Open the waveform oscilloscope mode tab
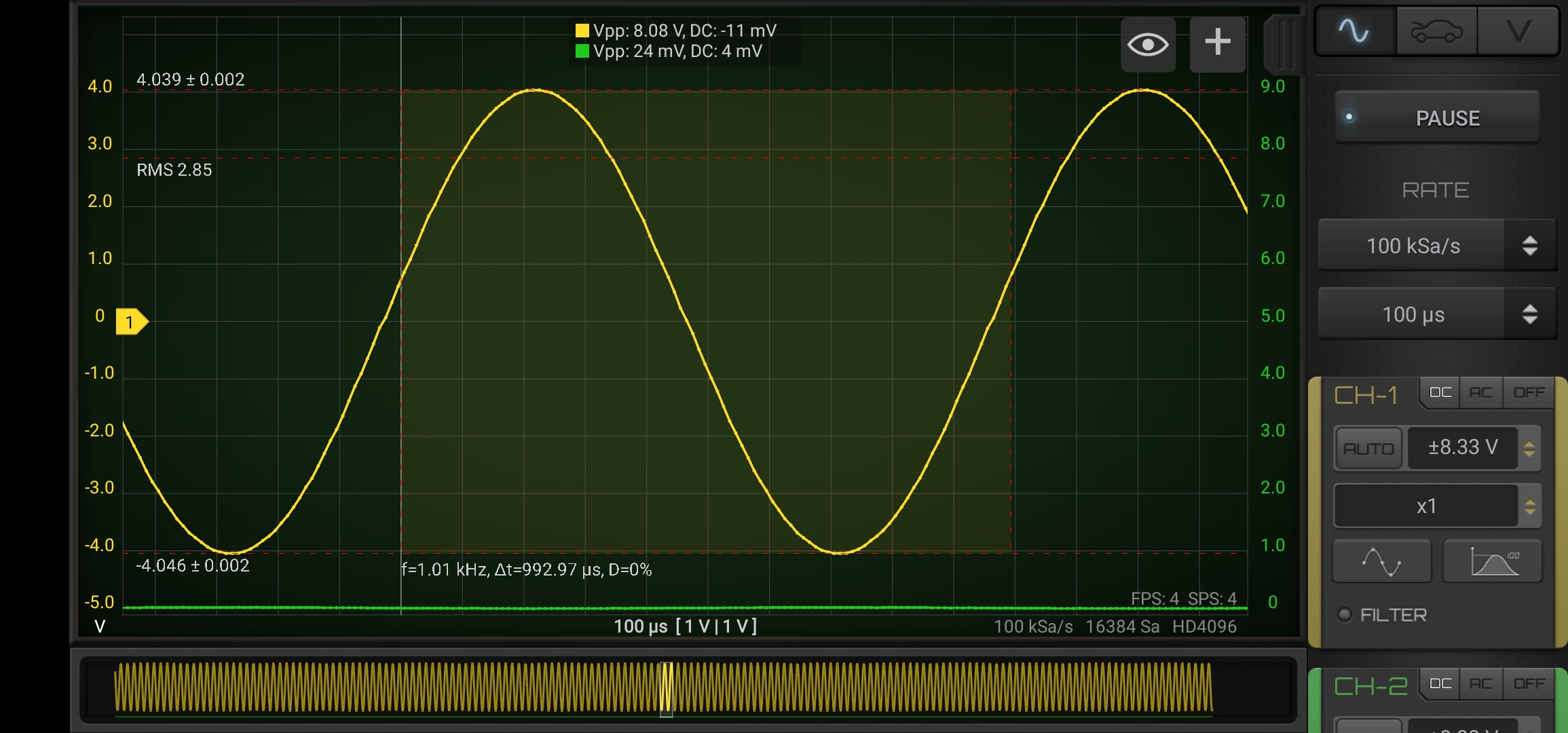This screenshot has height=733, width=1568. coord(1355,31)
